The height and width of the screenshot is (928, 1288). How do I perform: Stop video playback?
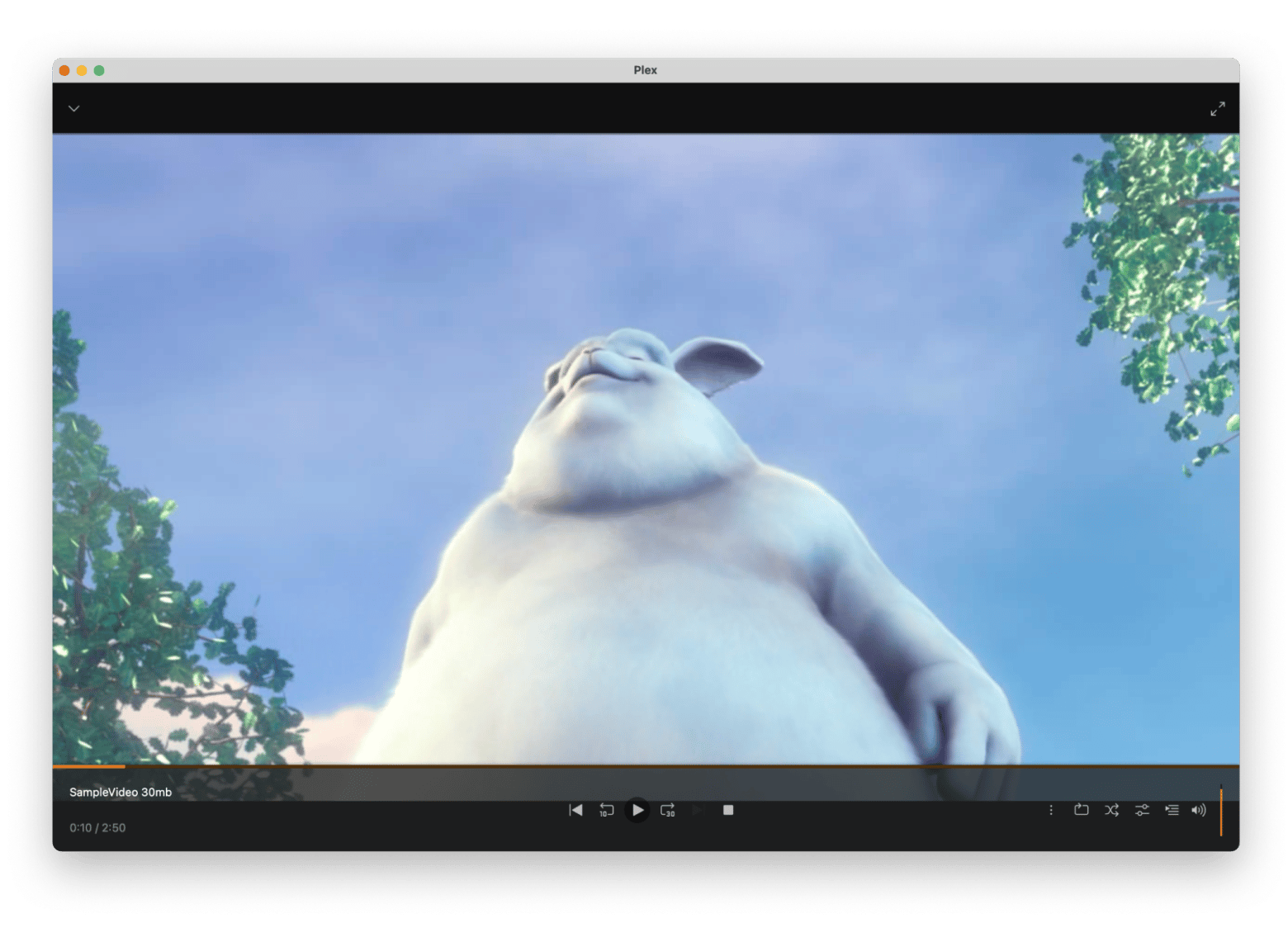pyautogui.click(x=728, y=810)
